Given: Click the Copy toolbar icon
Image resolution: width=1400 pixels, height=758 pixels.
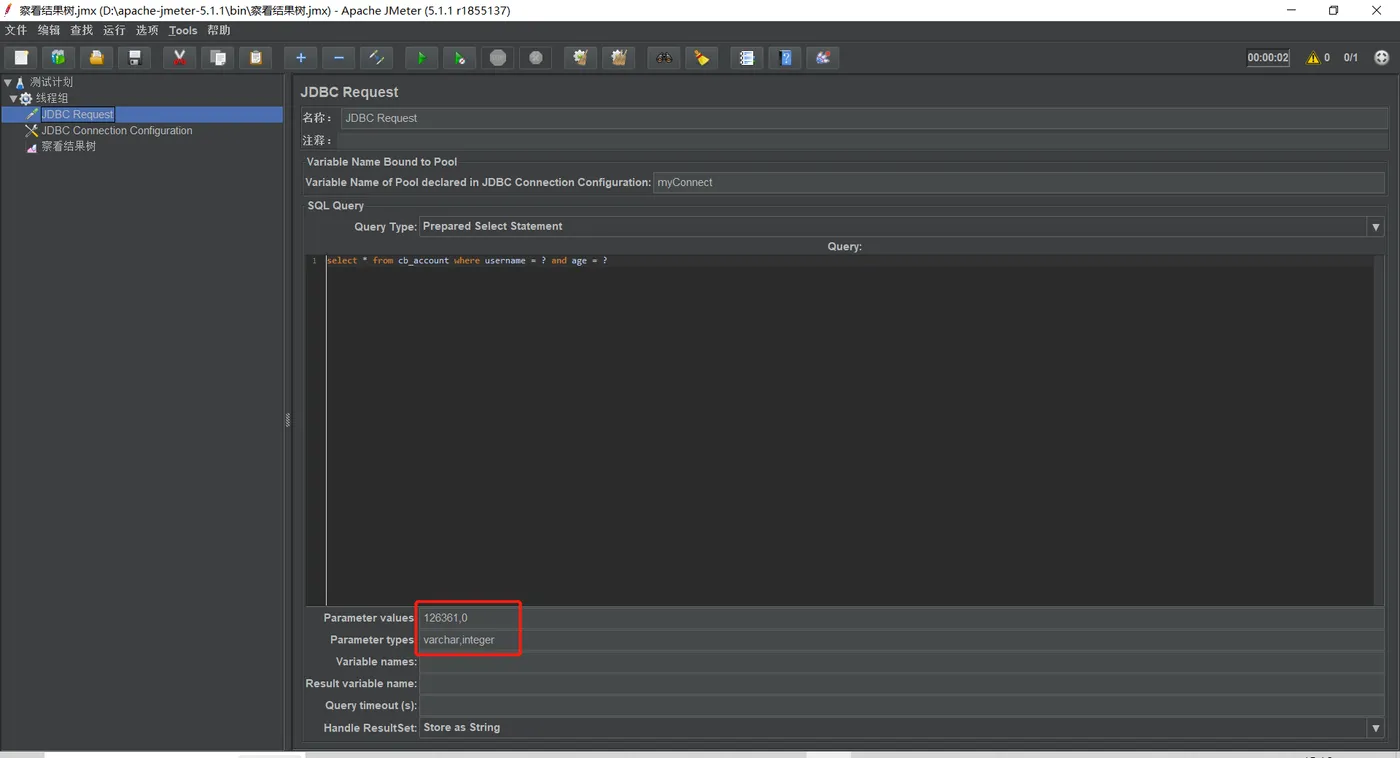Looking at the screenshot, I should coord(217,58).
